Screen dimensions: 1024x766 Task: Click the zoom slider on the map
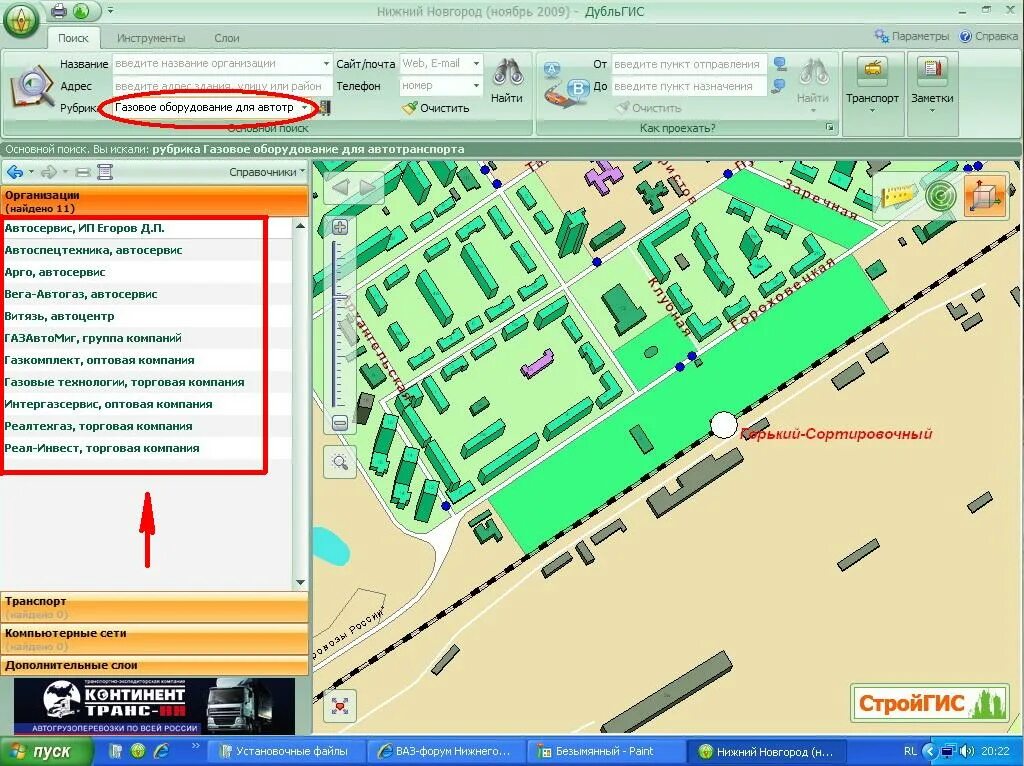pyautogui.click(x=340, y=297)
